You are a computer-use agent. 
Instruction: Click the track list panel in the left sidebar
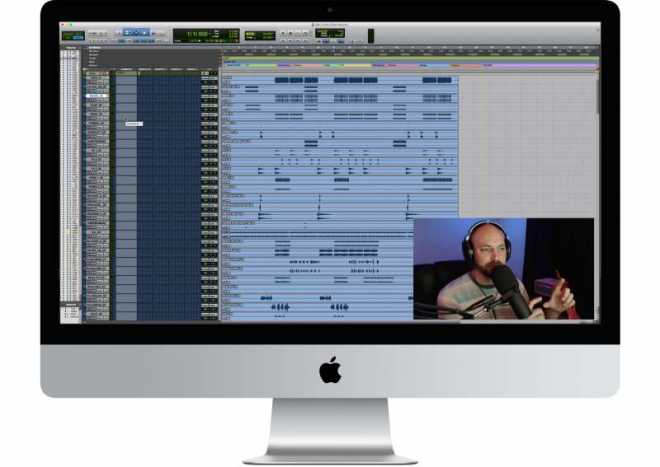[71, 175]
